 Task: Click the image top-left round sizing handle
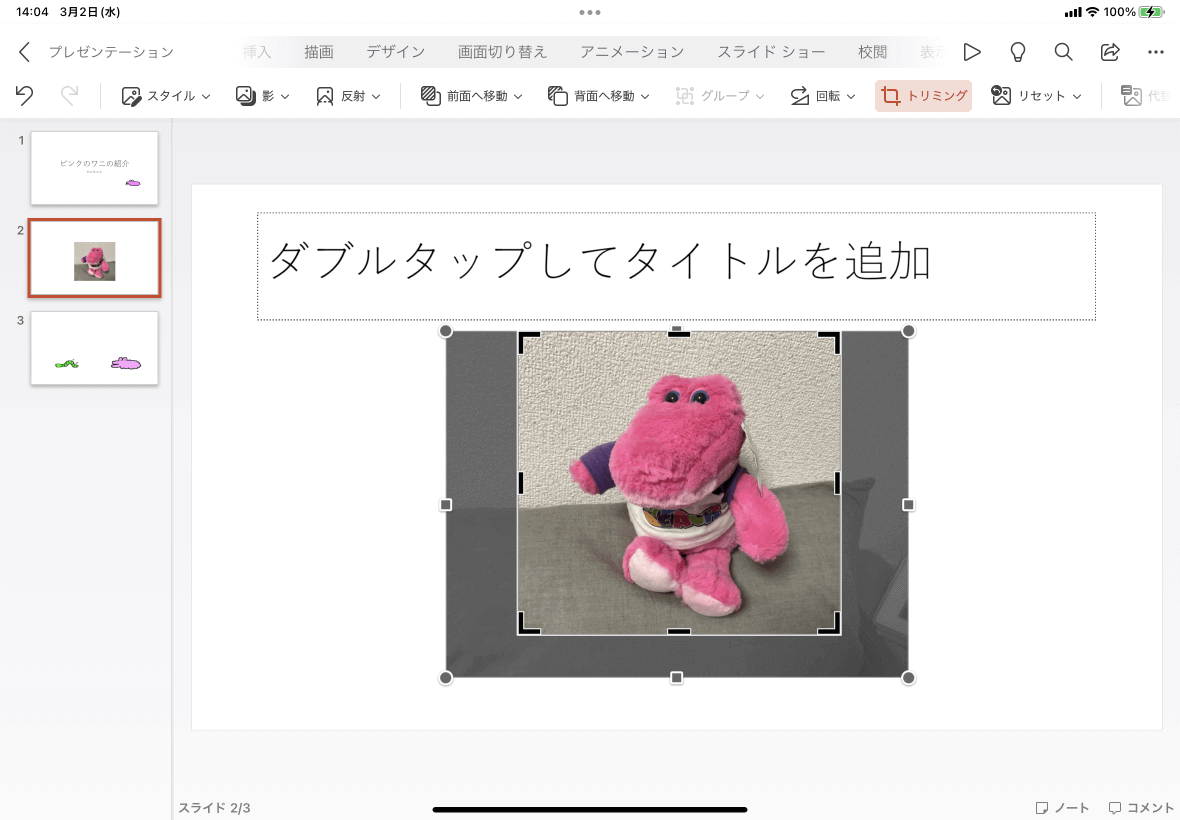446,331
